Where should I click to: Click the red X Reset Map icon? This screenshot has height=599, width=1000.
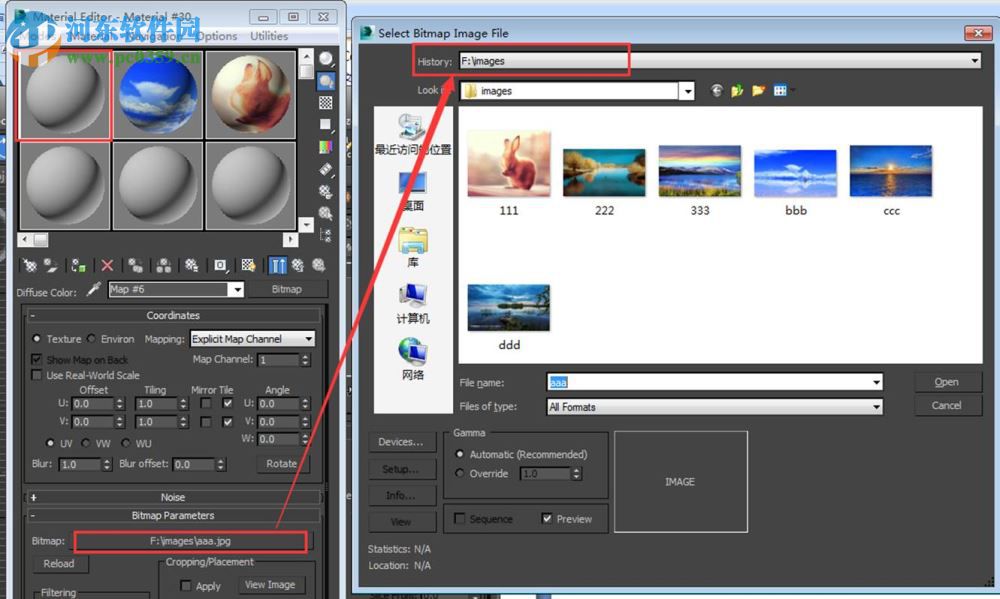(107, 265)
